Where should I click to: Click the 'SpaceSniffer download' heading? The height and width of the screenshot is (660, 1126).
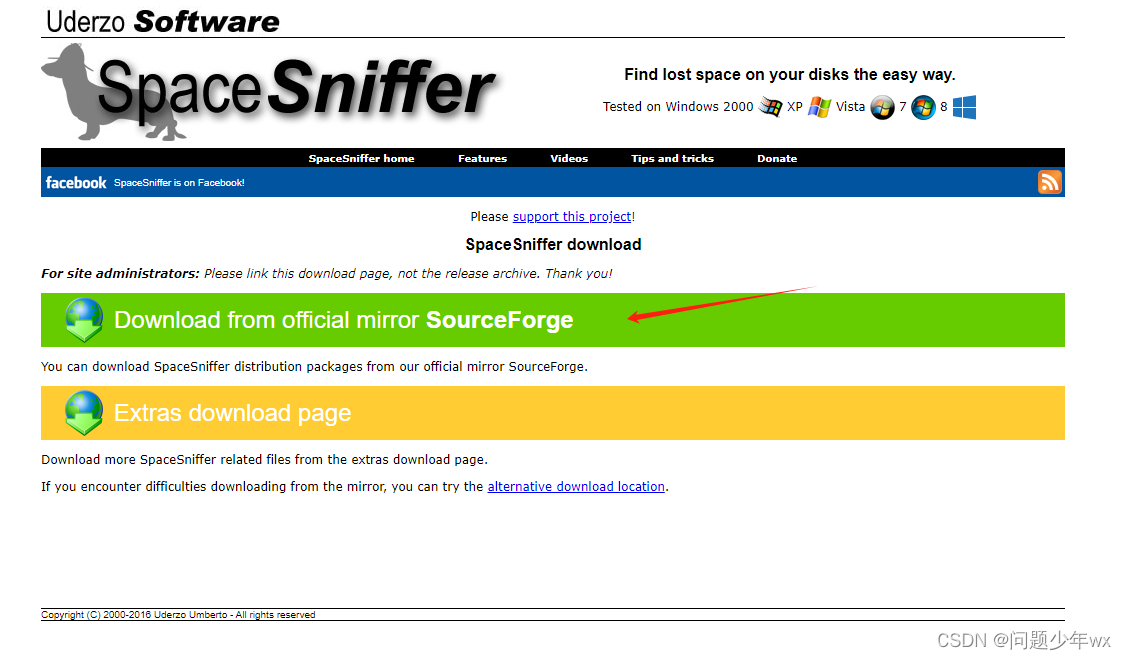click(x=553, y=244)
